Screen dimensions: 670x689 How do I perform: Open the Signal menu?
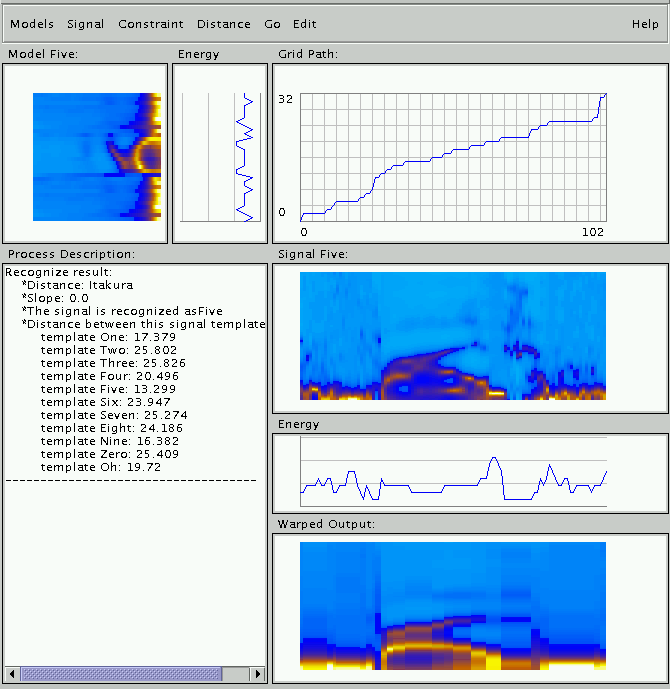(85, 24)
